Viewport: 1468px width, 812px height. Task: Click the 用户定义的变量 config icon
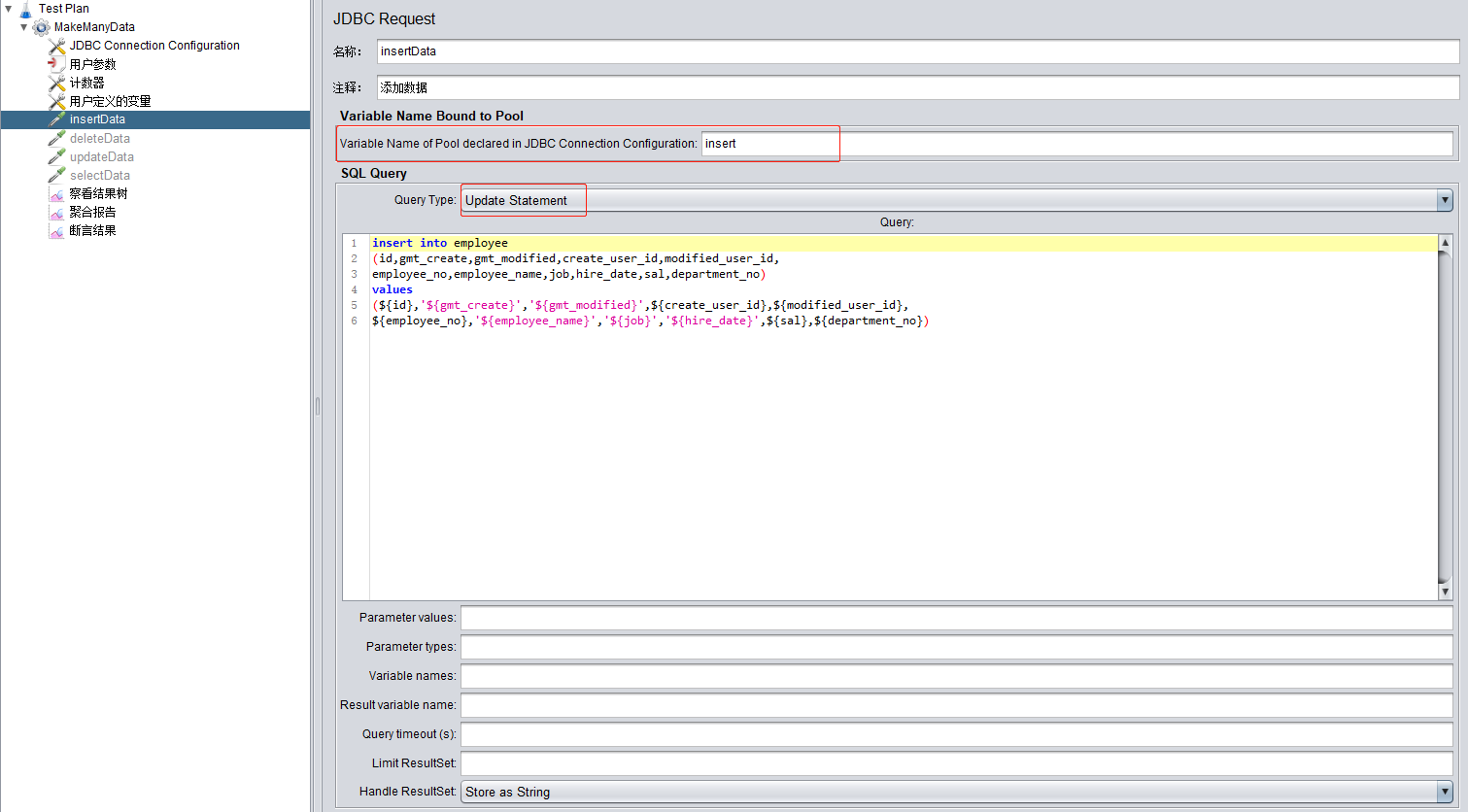point(57,102)
